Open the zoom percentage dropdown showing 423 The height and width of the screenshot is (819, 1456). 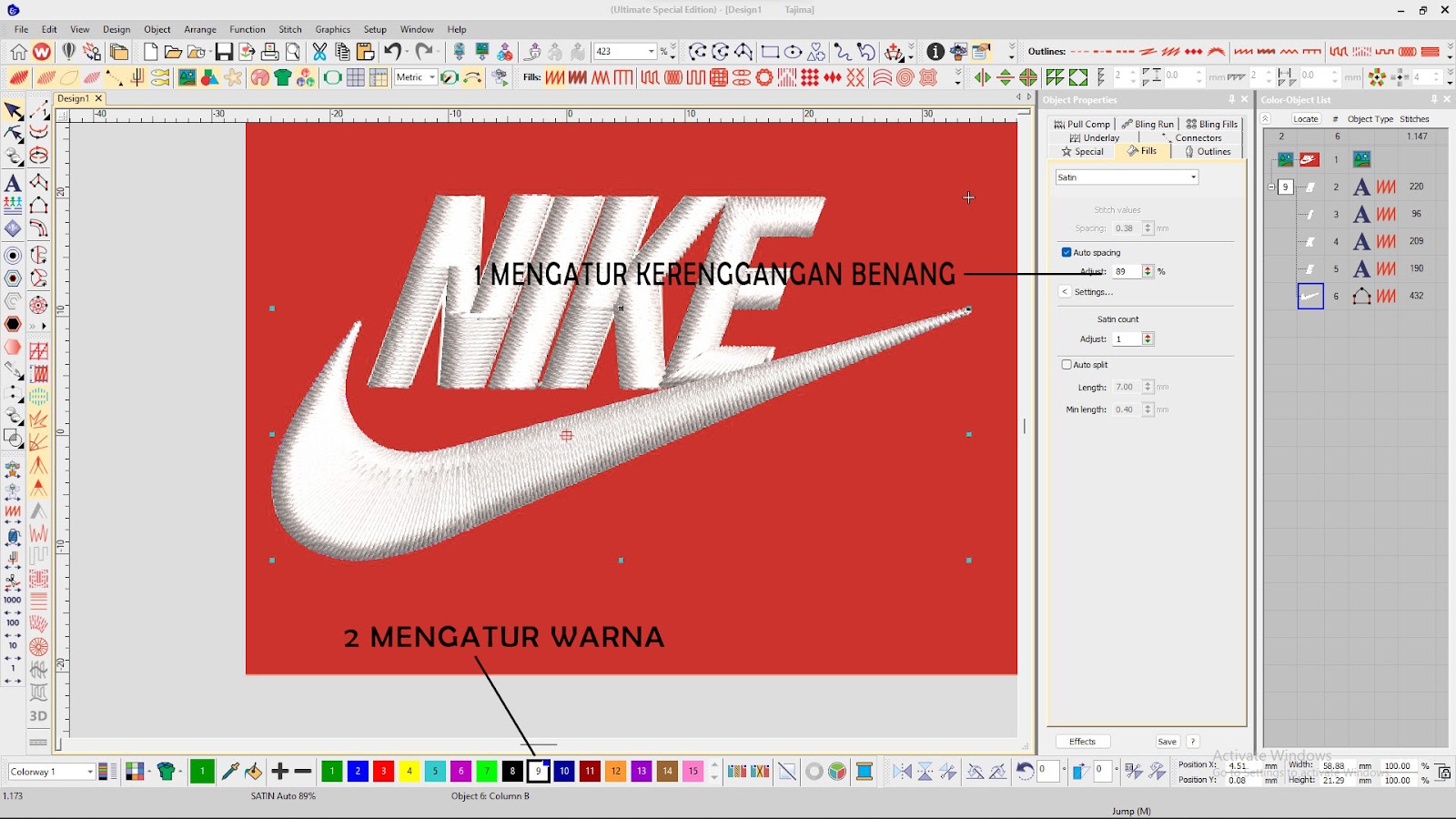(652, 52)
